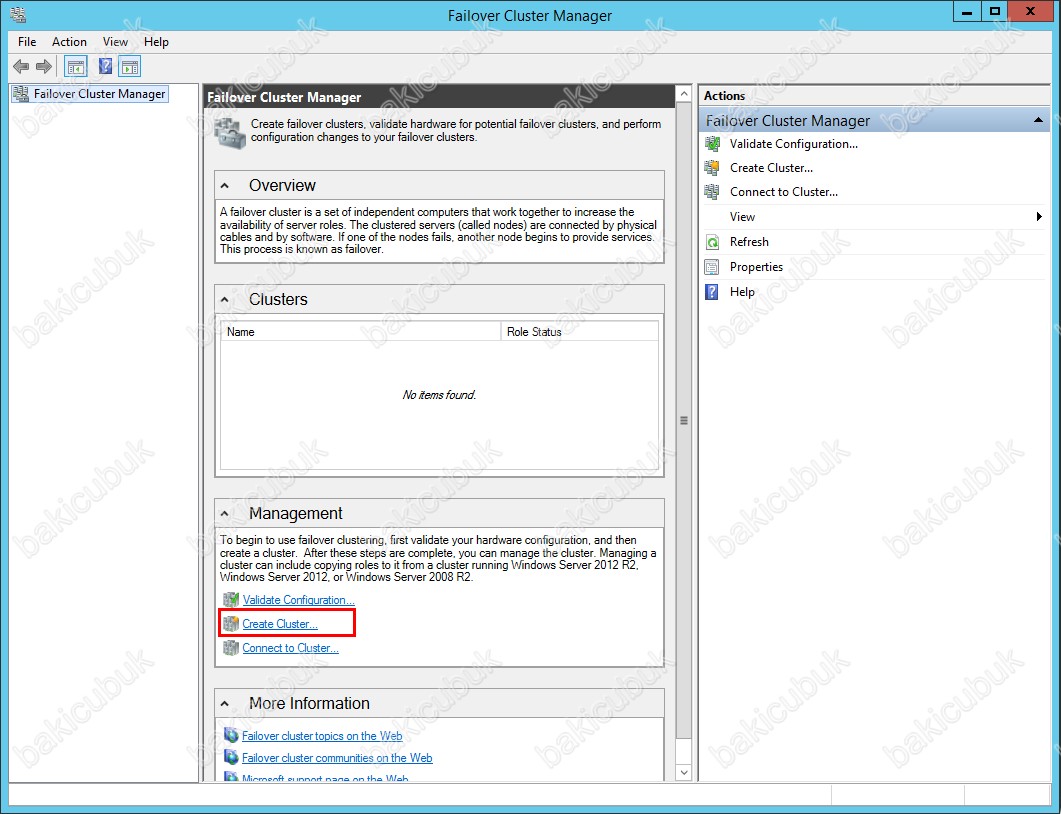Screen dimensions: 1061x814
Task: Open the window system menu icon in title bar
Action: click(18, 14)
